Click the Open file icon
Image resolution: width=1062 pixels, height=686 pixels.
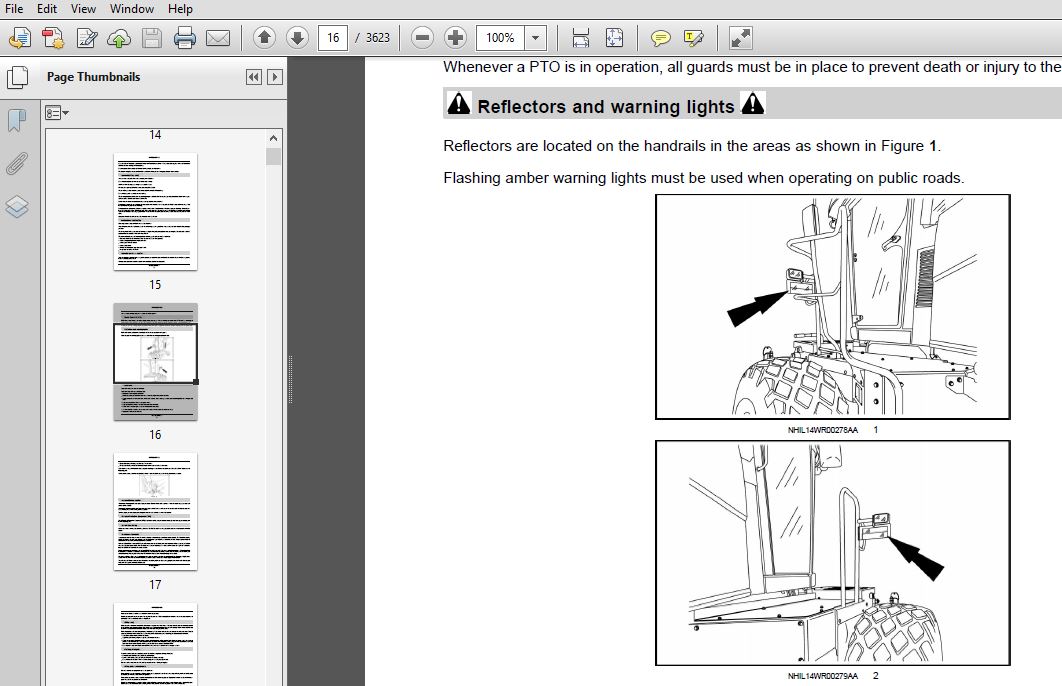click(x=20, y=38)
